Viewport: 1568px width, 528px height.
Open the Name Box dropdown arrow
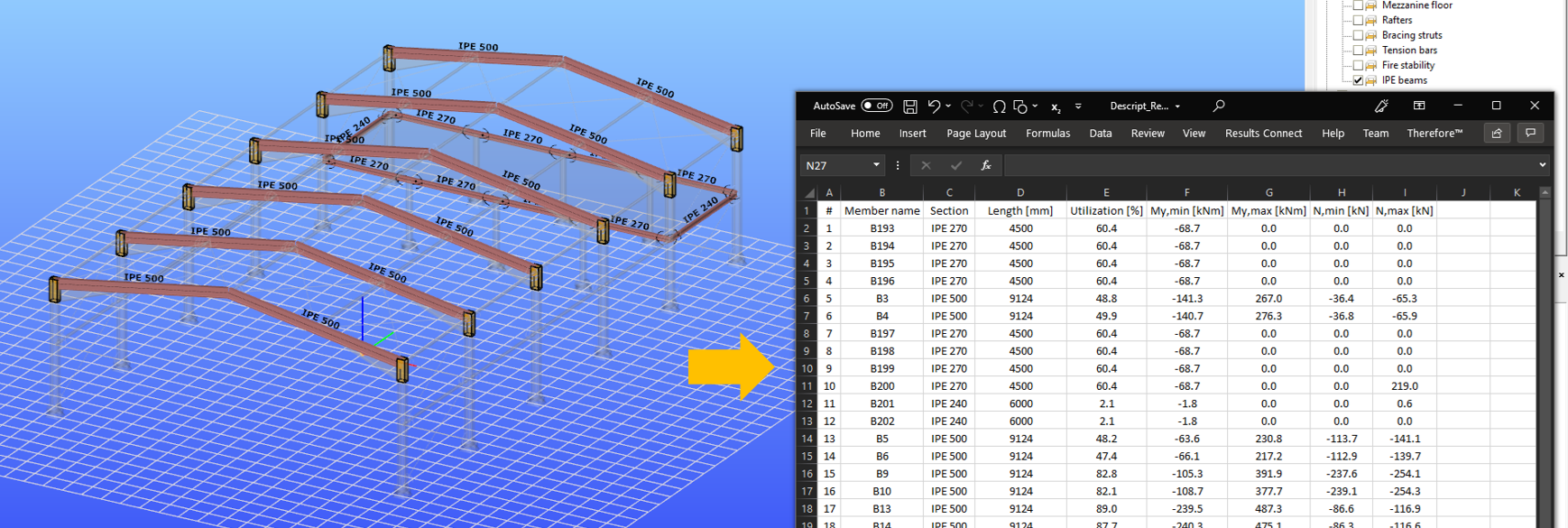pyautogui.click(x=876, y=165)
